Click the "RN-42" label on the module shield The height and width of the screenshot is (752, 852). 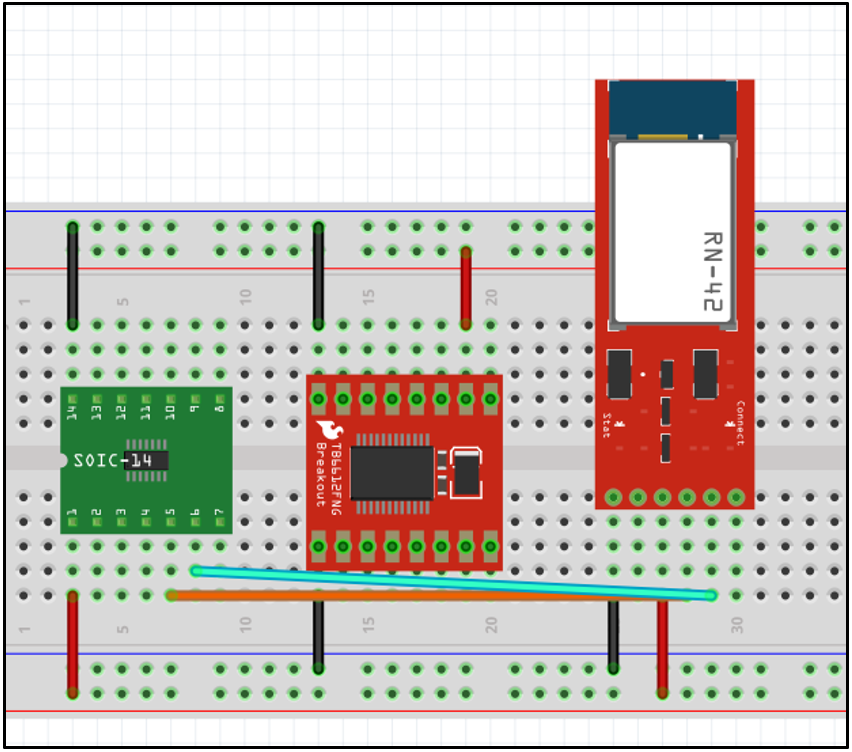click(x=713, y=272)
